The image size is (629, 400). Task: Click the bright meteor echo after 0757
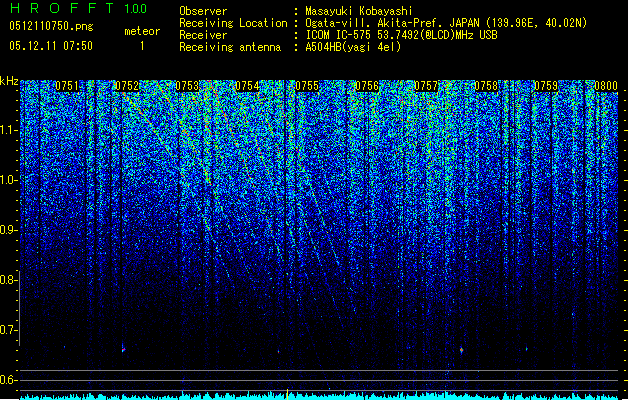click(461, 350)
